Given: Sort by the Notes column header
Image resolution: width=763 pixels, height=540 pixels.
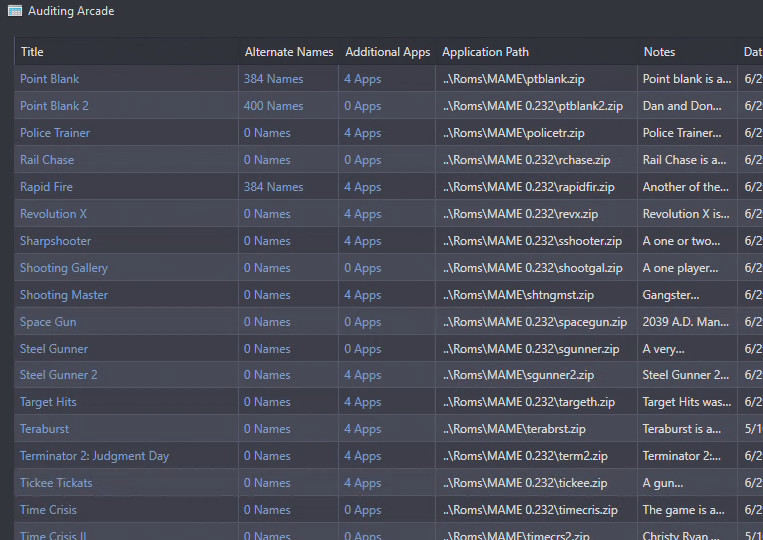Looking at the screenshot, I should (x=659, y=52).
